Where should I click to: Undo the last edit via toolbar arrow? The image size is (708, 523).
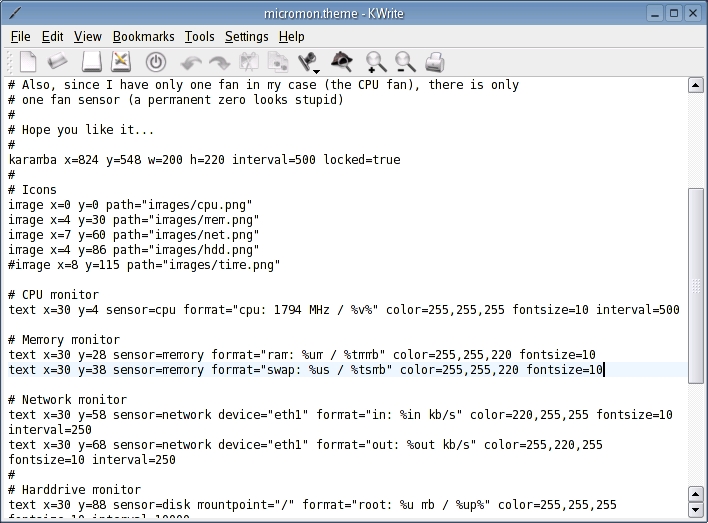coord(191,62)
